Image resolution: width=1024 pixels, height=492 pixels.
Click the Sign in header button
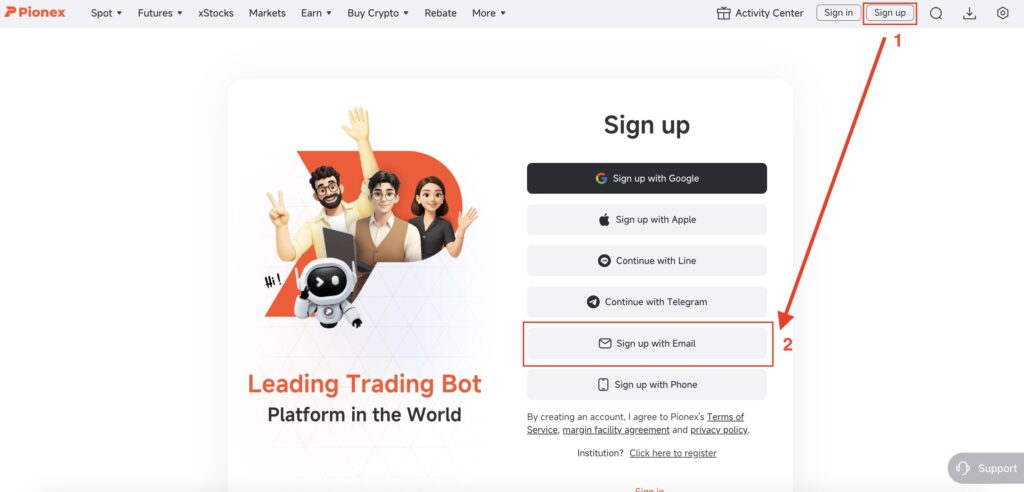coord(839,13)
